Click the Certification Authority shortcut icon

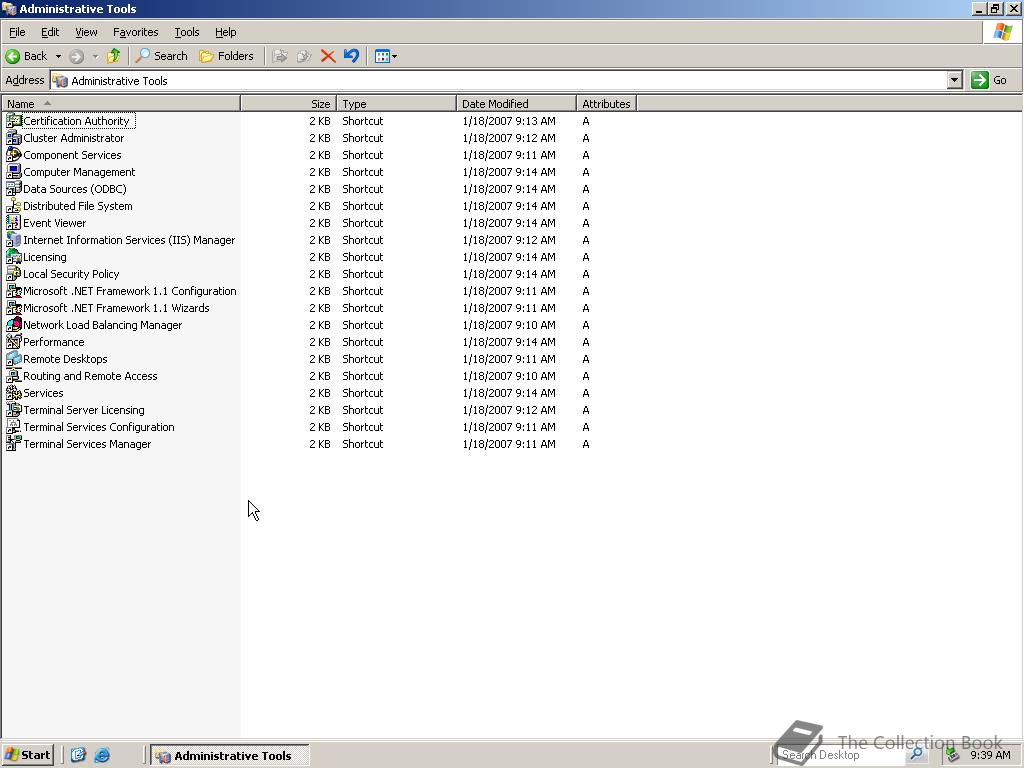13,121
